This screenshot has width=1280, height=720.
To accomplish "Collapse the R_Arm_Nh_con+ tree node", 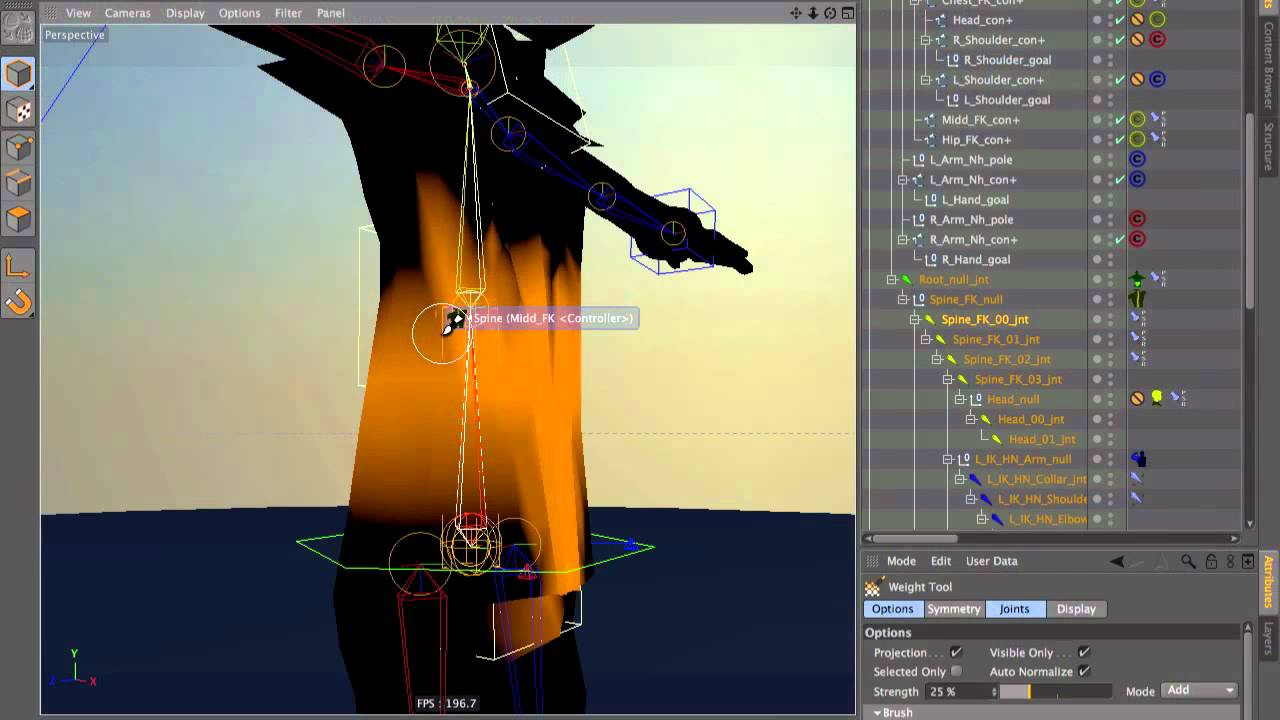I will pyautogui.click(x=902, y=240).
